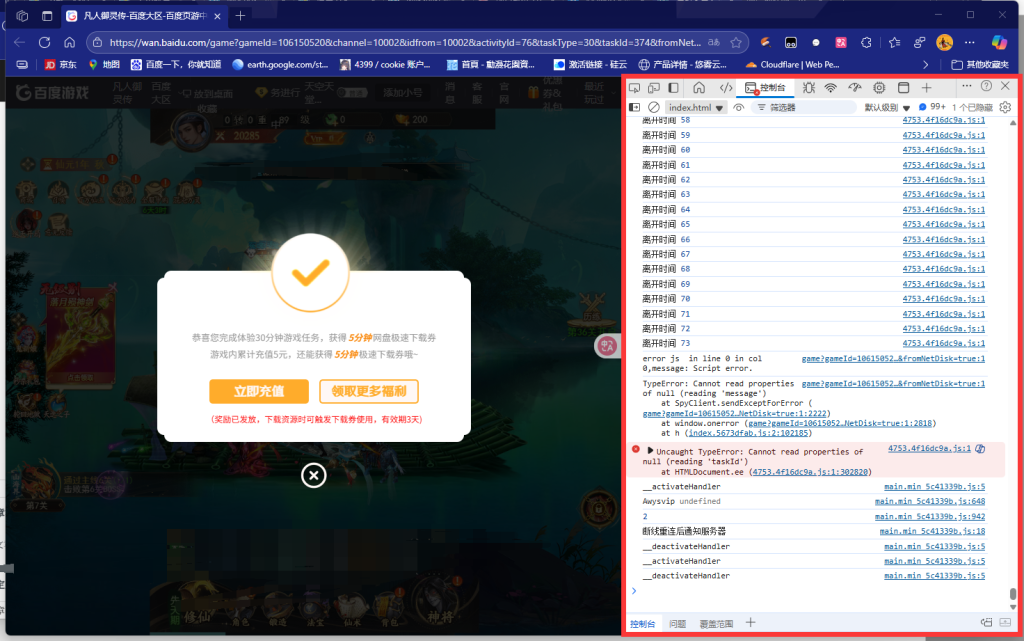
Task: Open the Sources bug icon panel
Action: pyautogui.click(x=808, y=87)
